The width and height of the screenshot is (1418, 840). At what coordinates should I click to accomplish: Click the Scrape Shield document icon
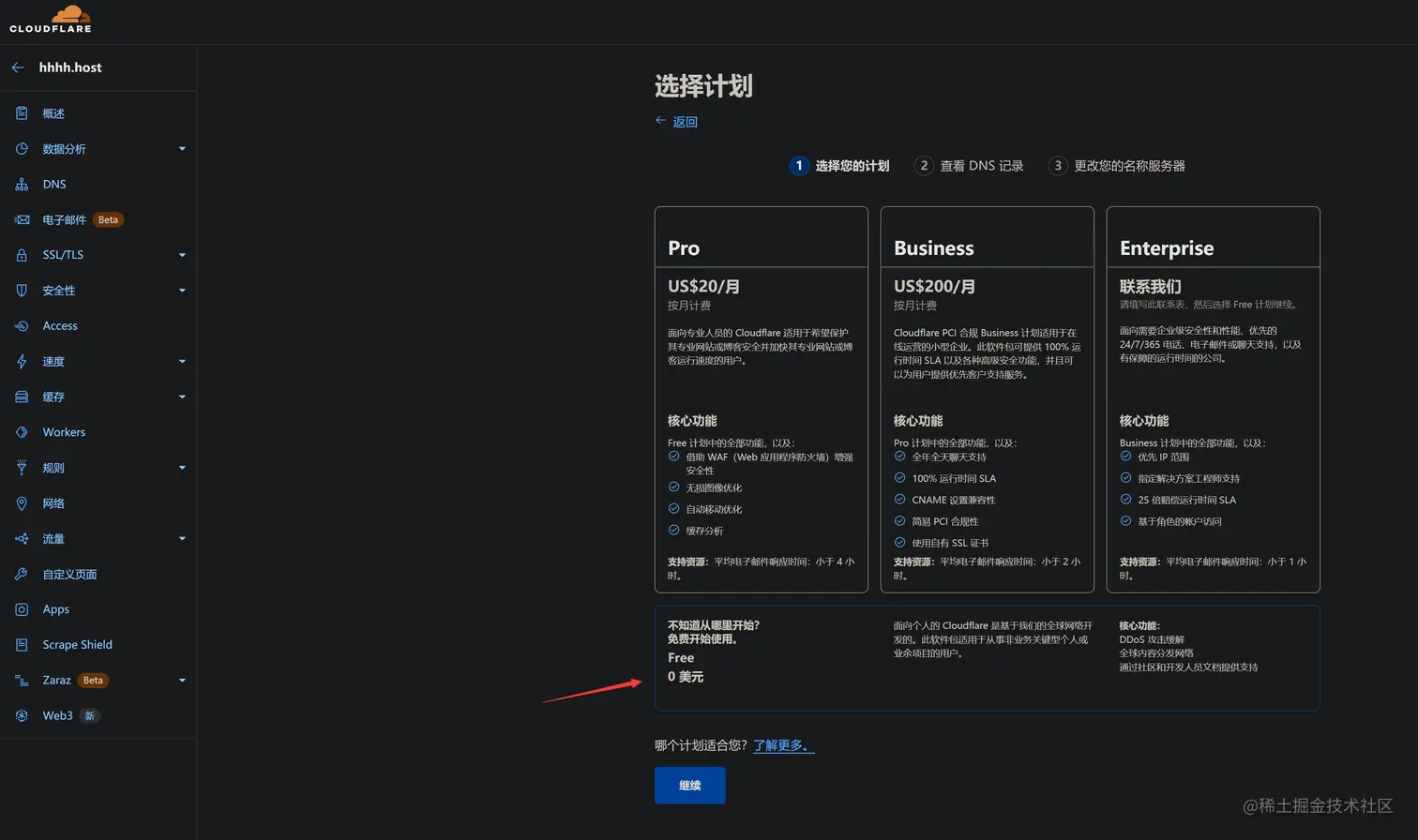click(22, 645)
